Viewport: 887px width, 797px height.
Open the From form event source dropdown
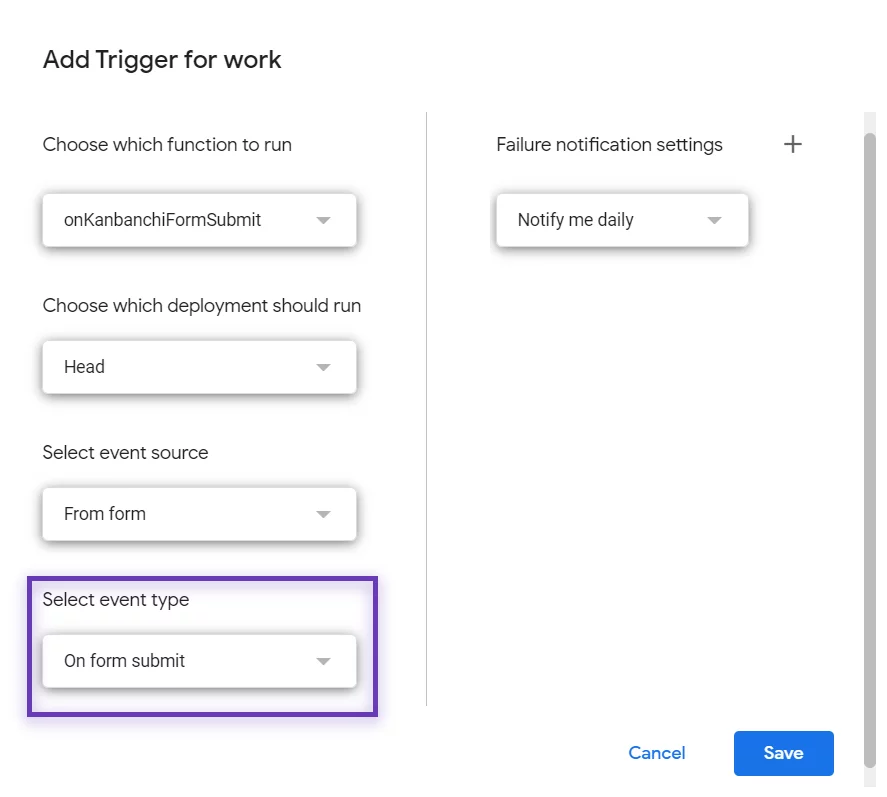[x=199, y=514]
